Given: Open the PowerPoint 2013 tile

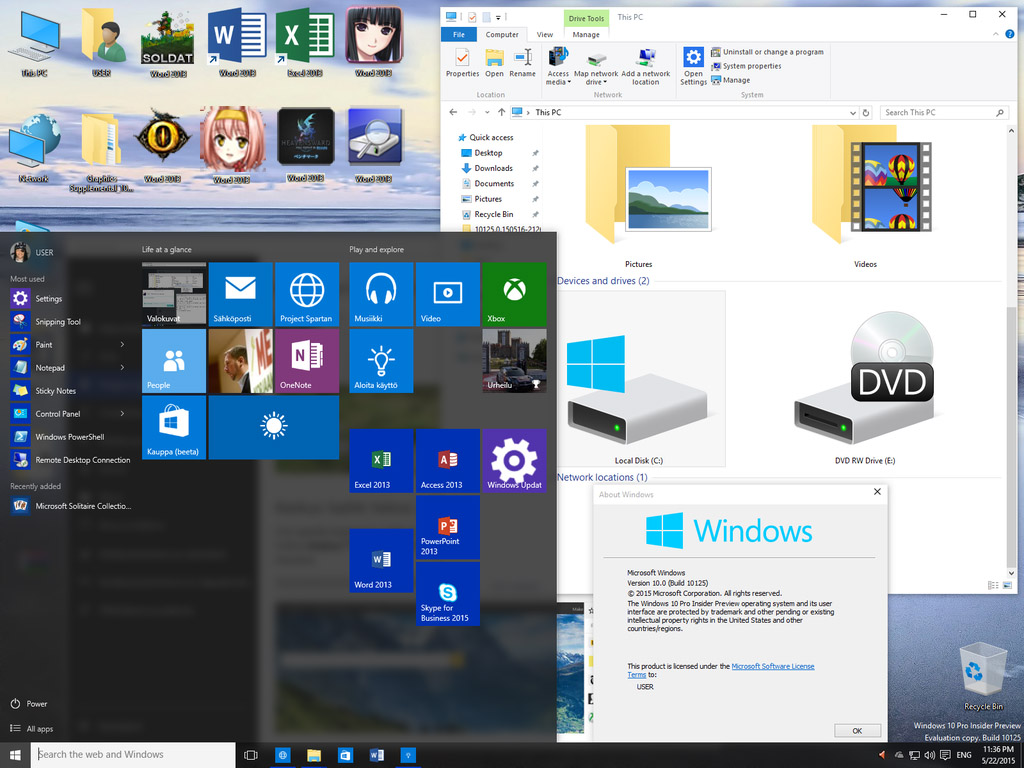Looking at the screenshot, I should (x=447, y=527).
